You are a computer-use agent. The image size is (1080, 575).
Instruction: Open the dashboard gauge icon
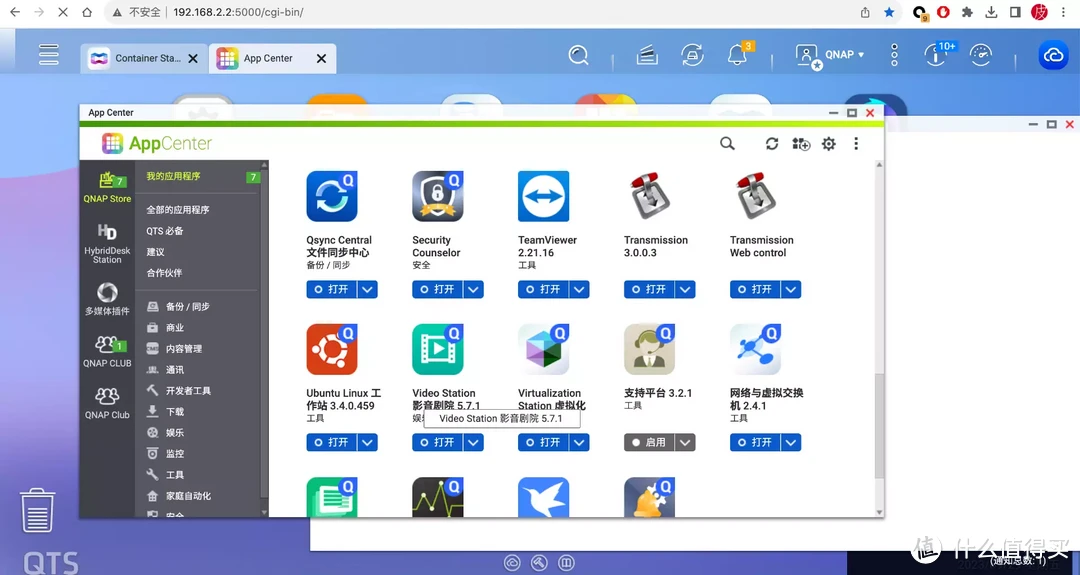click(981, 55)
